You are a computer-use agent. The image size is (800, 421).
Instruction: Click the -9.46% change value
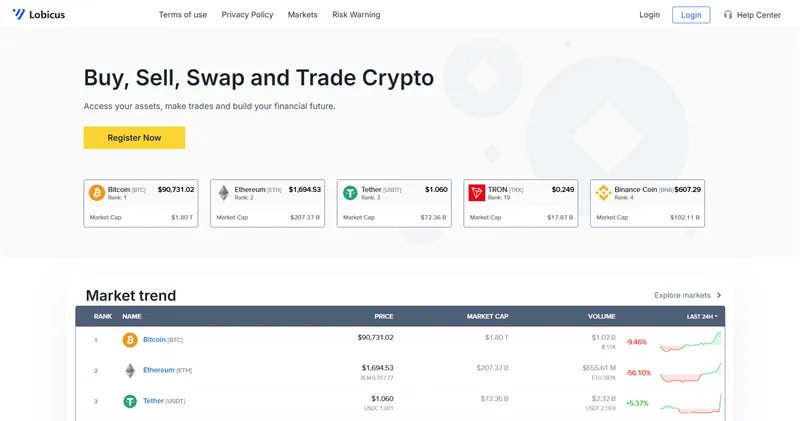coord(636,342)
